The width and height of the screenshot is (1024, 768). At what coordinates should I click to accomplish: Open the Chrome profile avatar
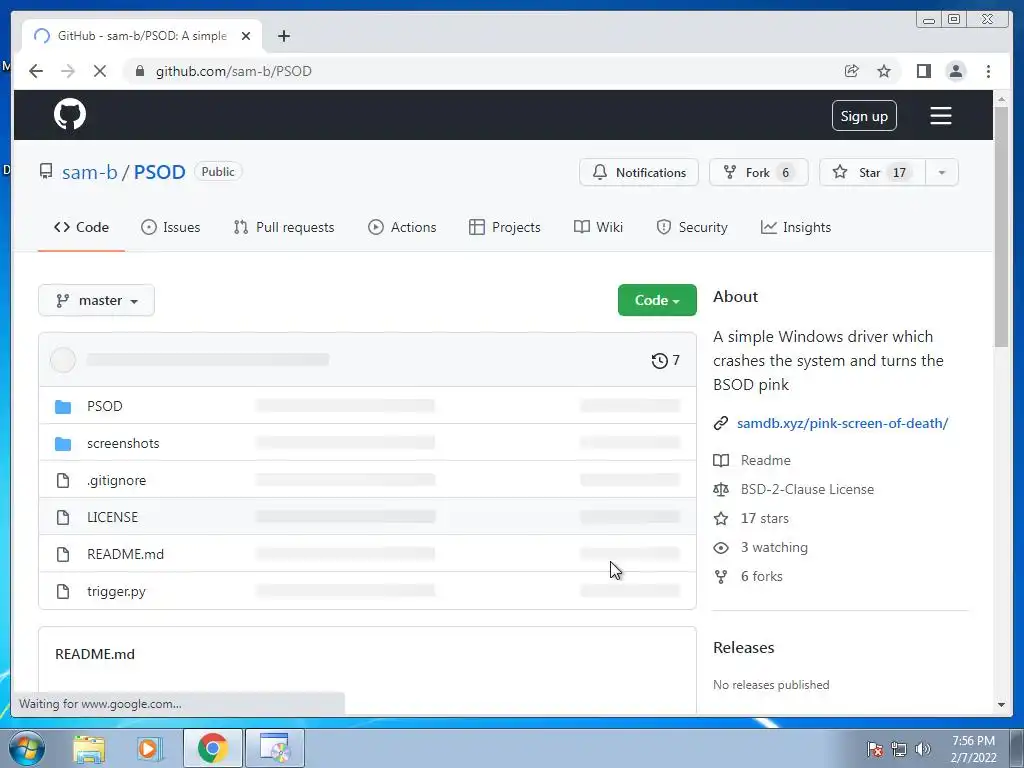pos(955,71)
